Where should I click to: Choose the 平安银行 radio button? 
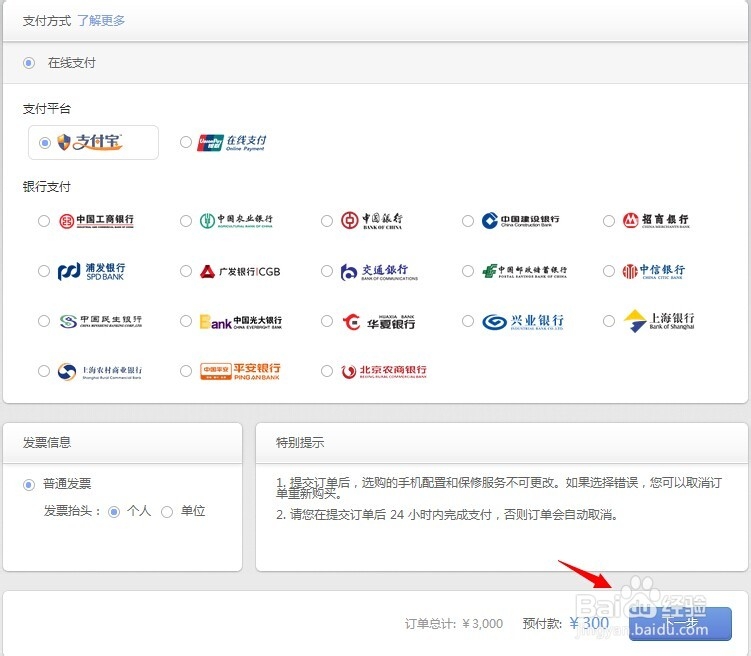186,371
